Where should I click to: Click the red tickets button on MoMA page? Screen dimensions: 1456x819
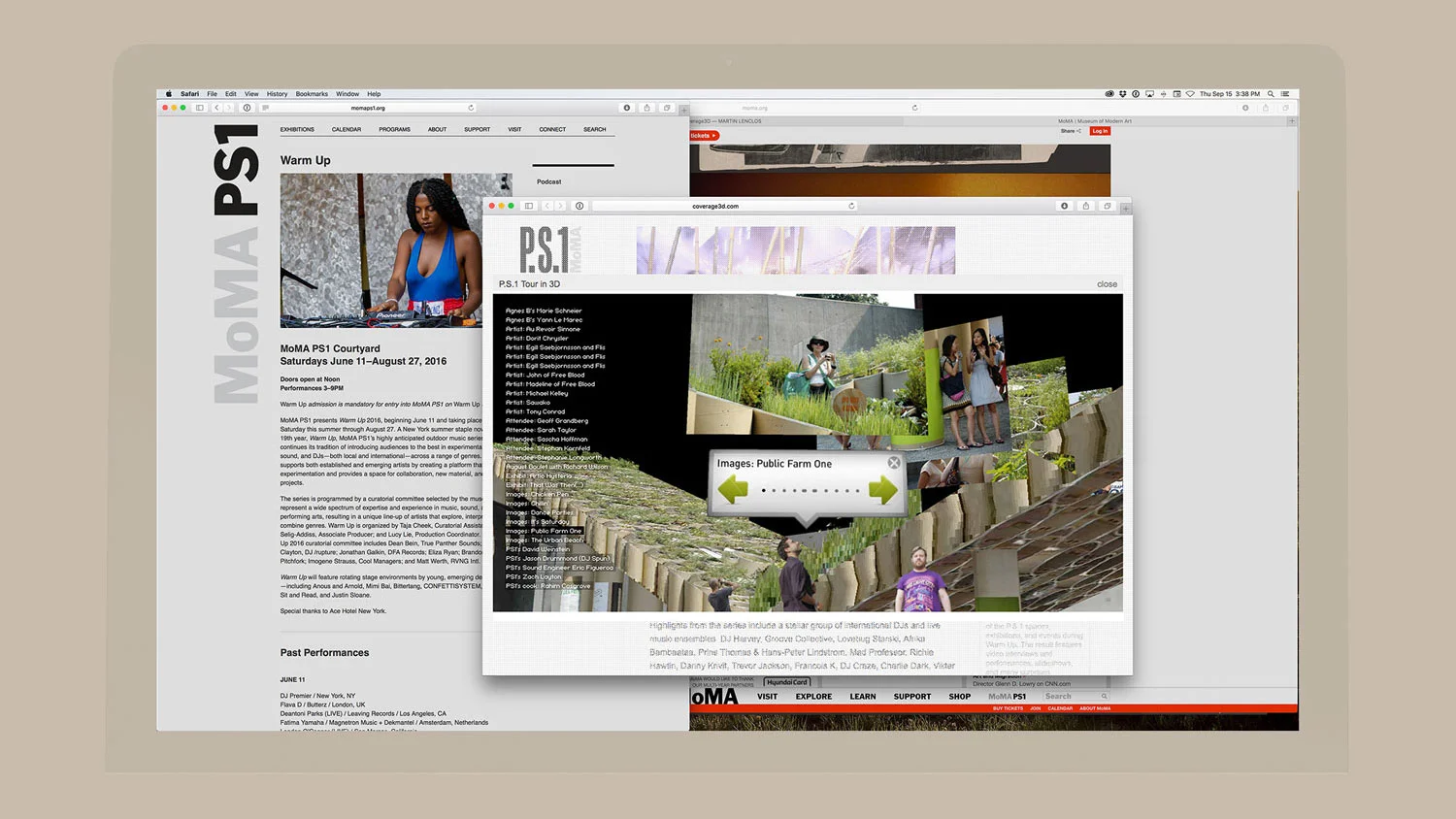point(704,136)
